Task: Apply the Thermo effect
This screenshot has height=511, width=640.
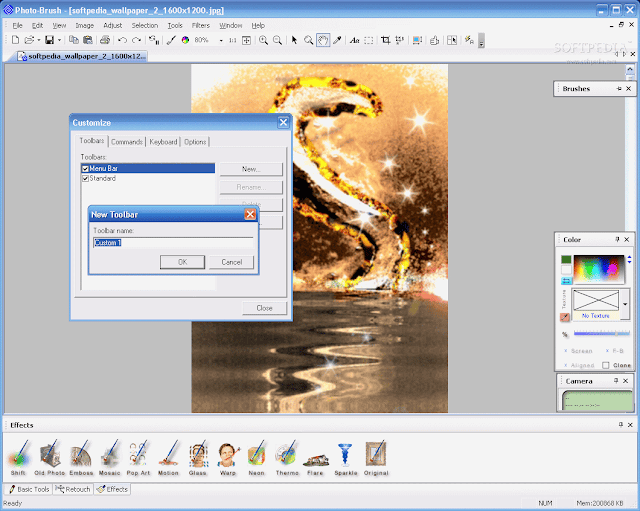Action: click(x=287, y=458)
